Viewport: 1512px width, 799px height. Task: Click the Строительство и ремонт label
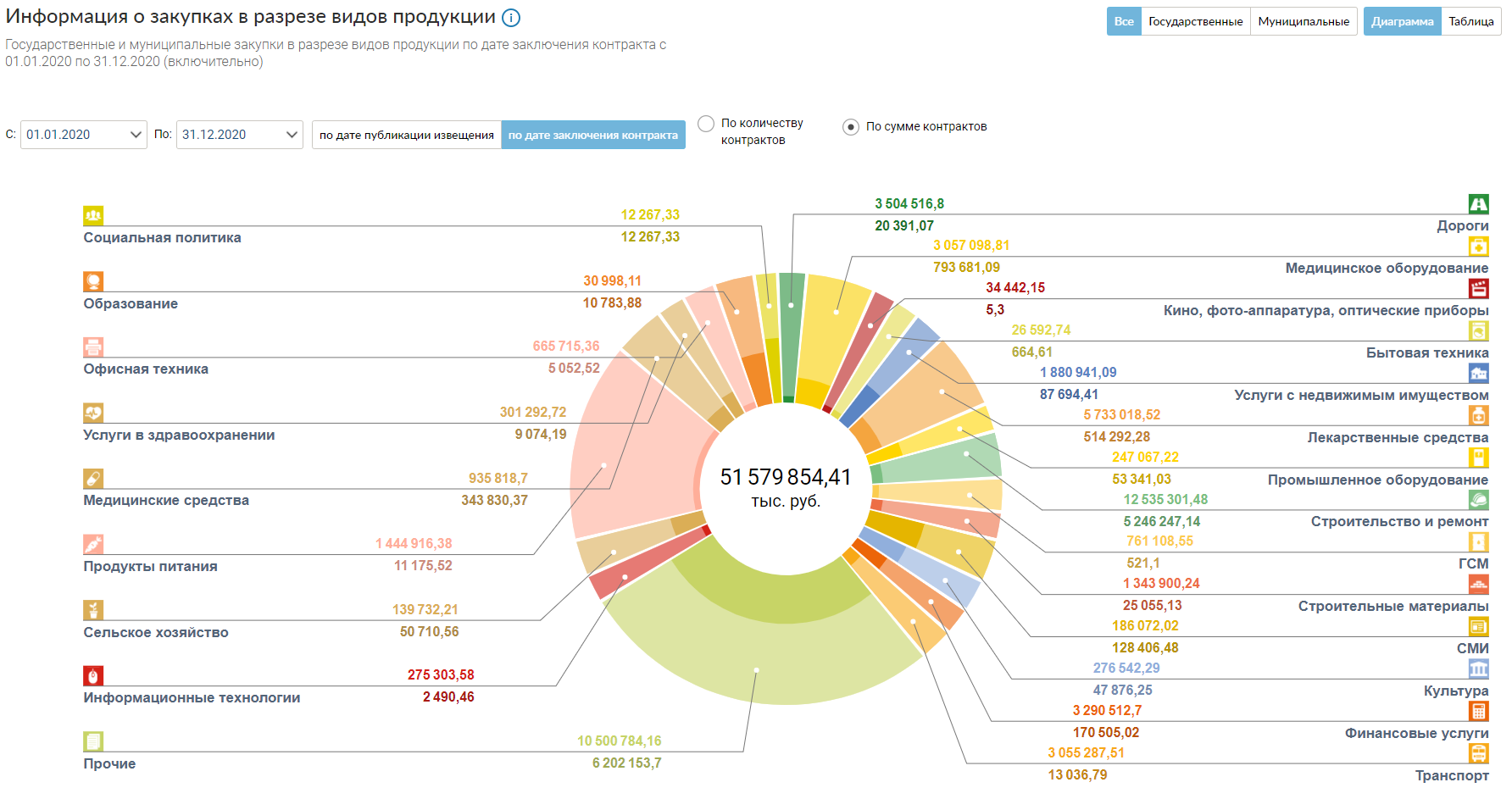point(1399,522)
